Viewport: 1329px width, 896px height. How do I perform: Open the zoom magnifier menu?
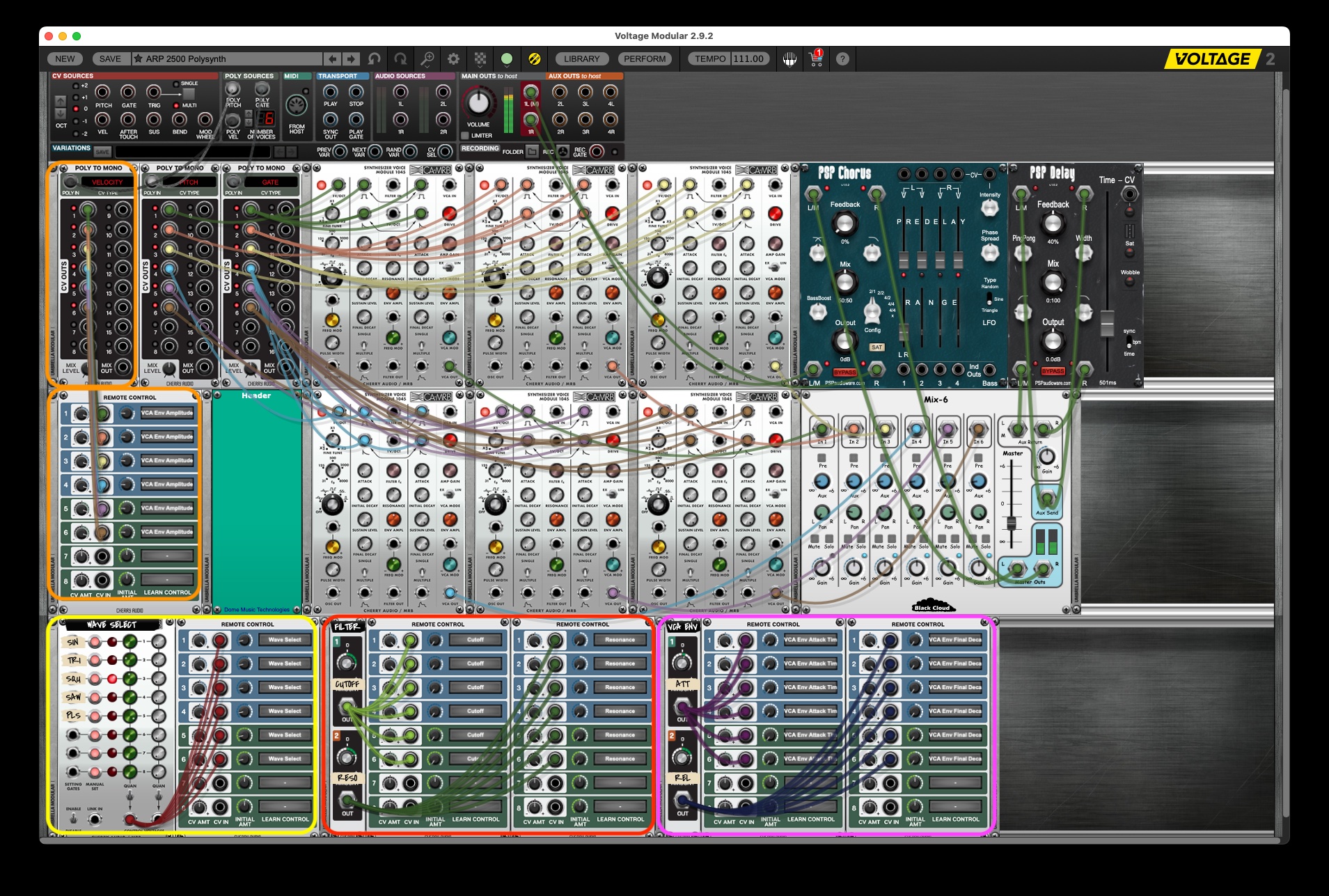click(427, 59)
